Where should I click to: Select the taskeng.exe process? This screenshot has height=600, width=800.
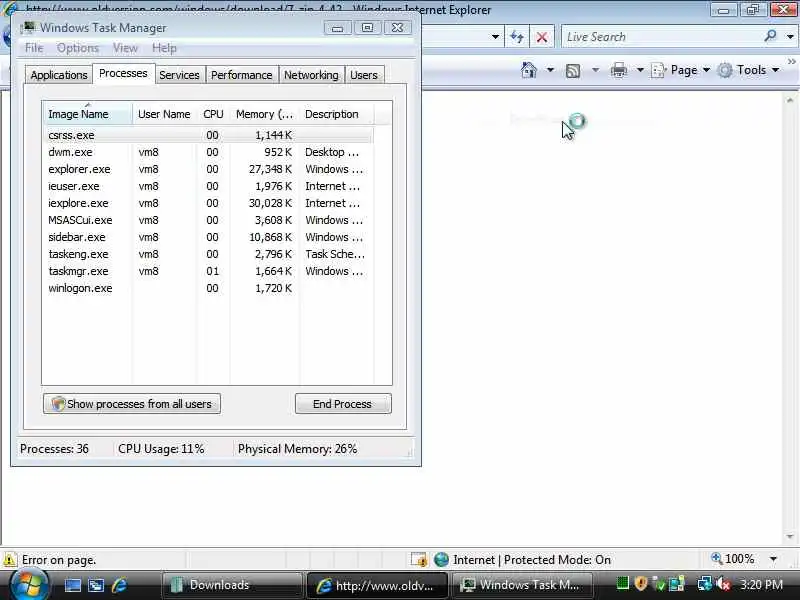coord(208,254)
